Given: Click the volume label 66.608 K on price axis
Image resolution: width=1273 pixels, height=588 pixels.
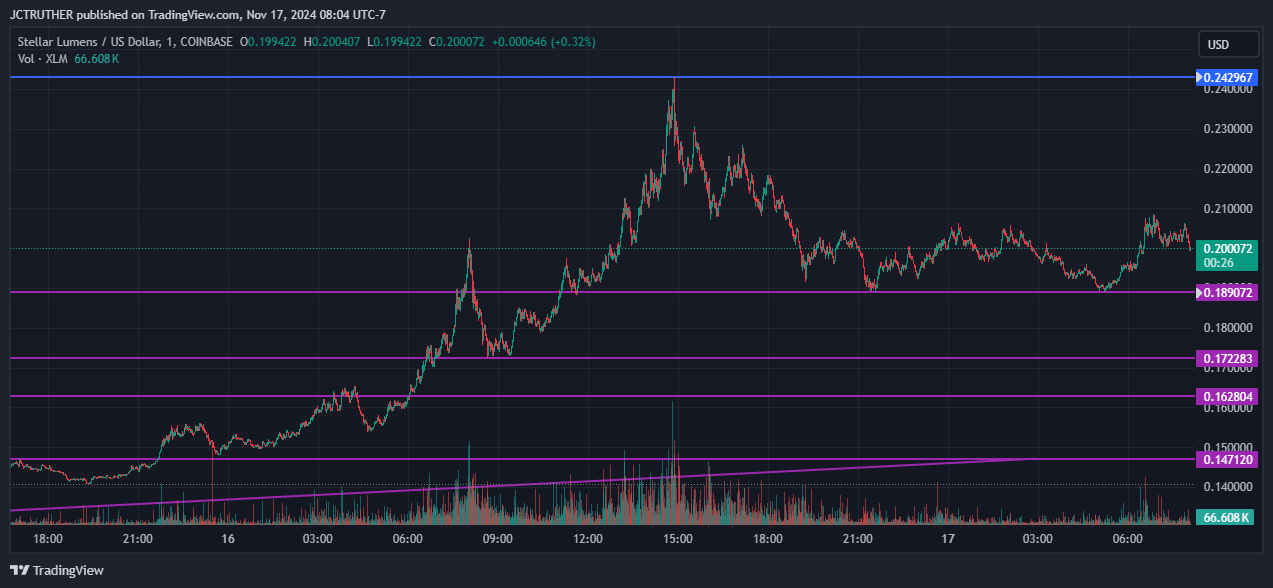Looking at the screenshot, I should (x=1224, y=517).
